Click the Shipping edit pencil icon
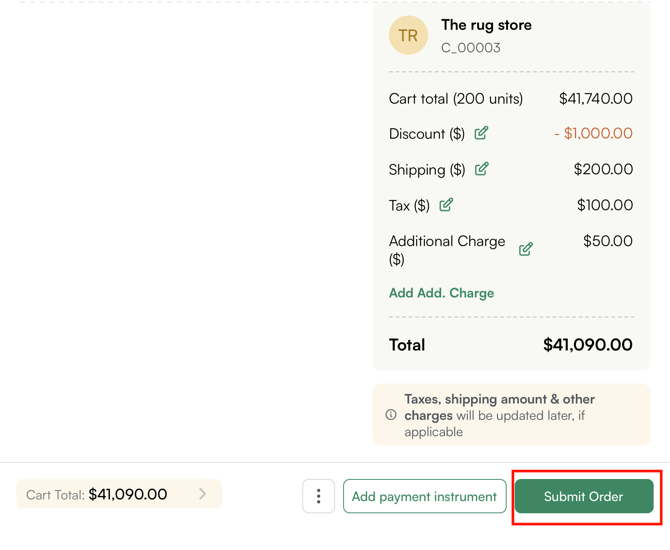 coord(481,169)
